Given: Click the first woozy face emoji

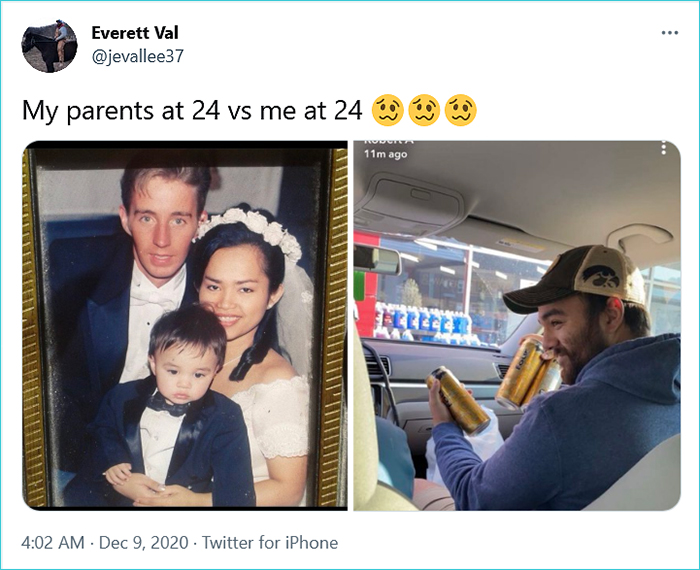Looking at the screenshot, I should coord(386,109).
